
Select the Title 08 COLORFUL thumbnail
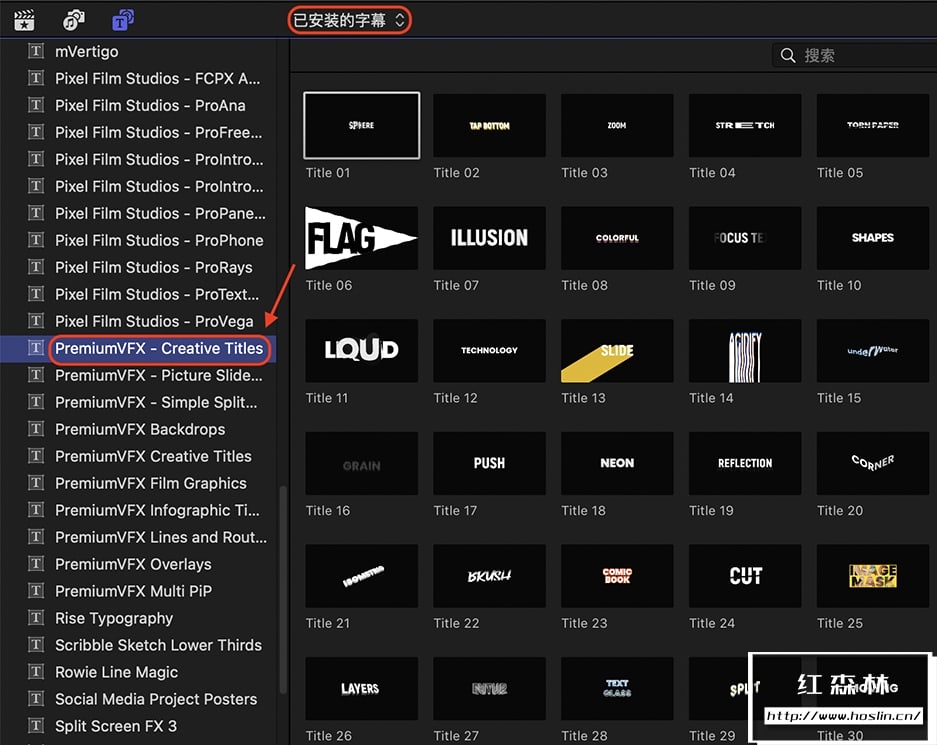pyautogui.click(x=617, y=238)
